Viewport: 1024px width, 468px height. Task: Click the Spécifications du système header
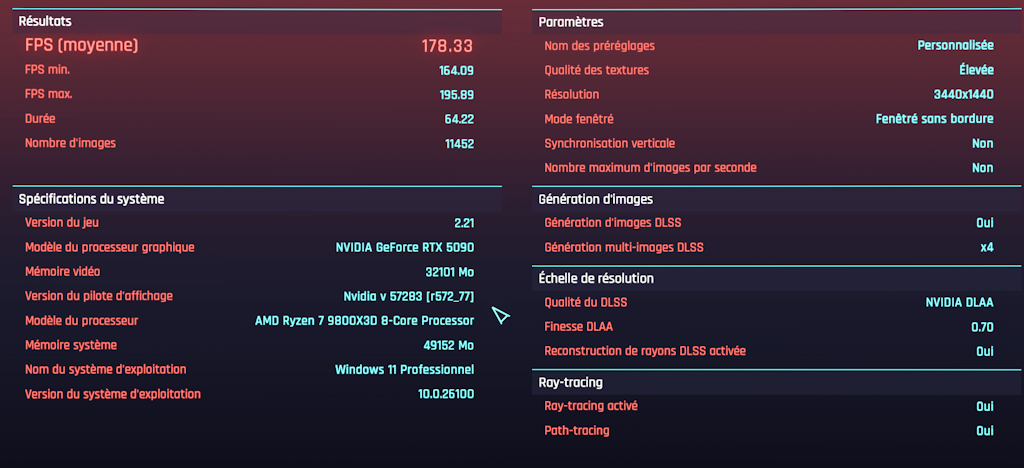(x=91, y=199)
